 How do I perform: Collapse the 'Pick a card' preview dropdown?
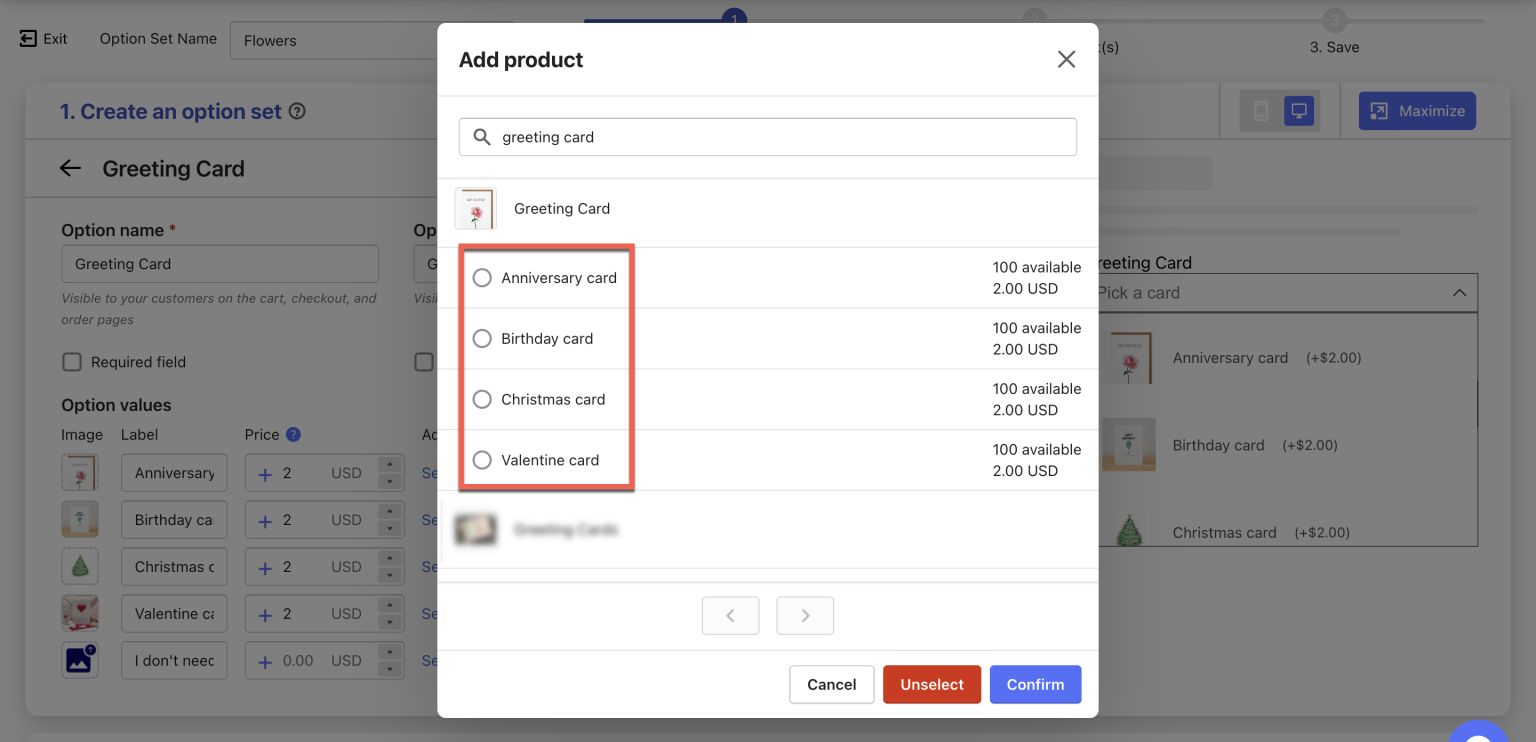pos(1459,293)
